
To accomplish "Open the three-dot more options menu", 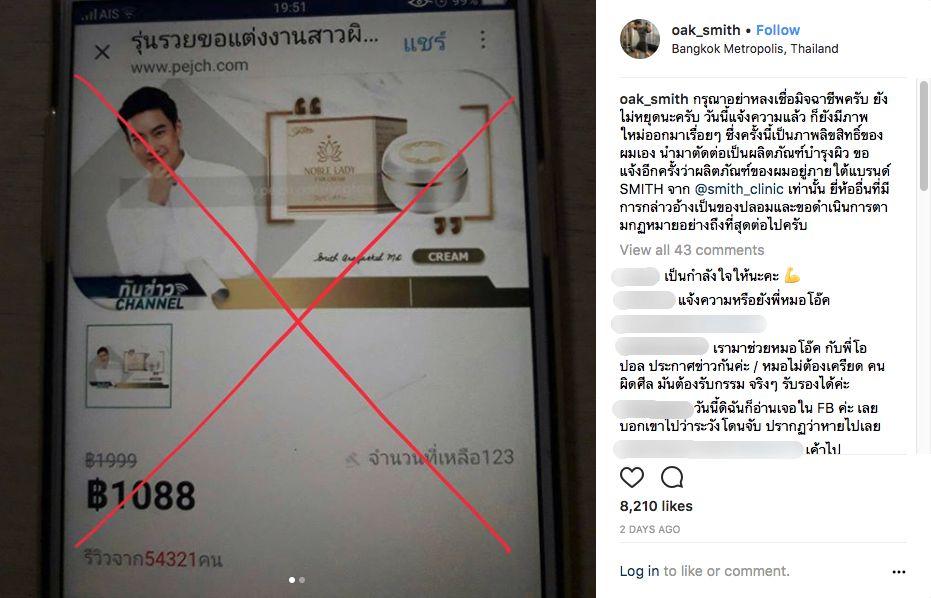I will coord(899,571).
